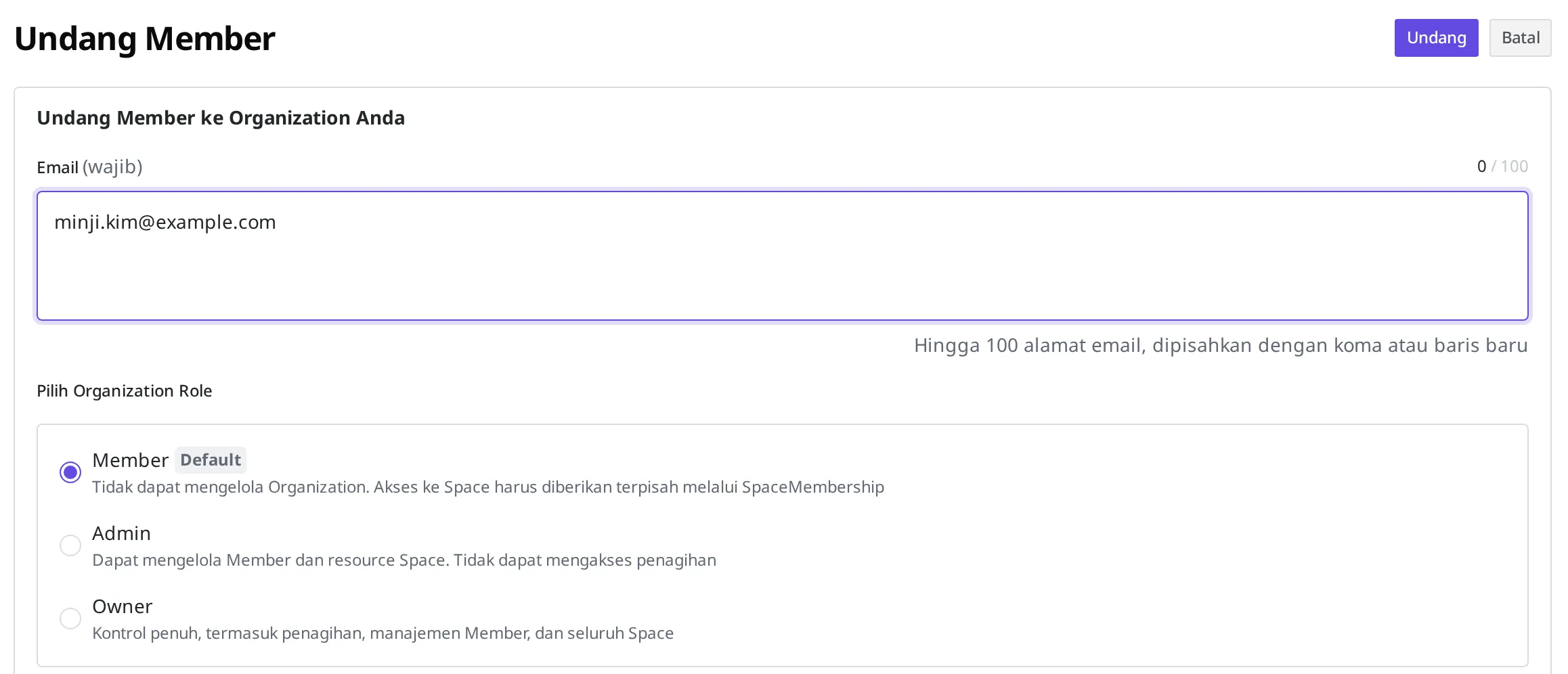Click the 'Member' role label text
This screenshot has width=1568, height=674.
[x=130, y=460]
